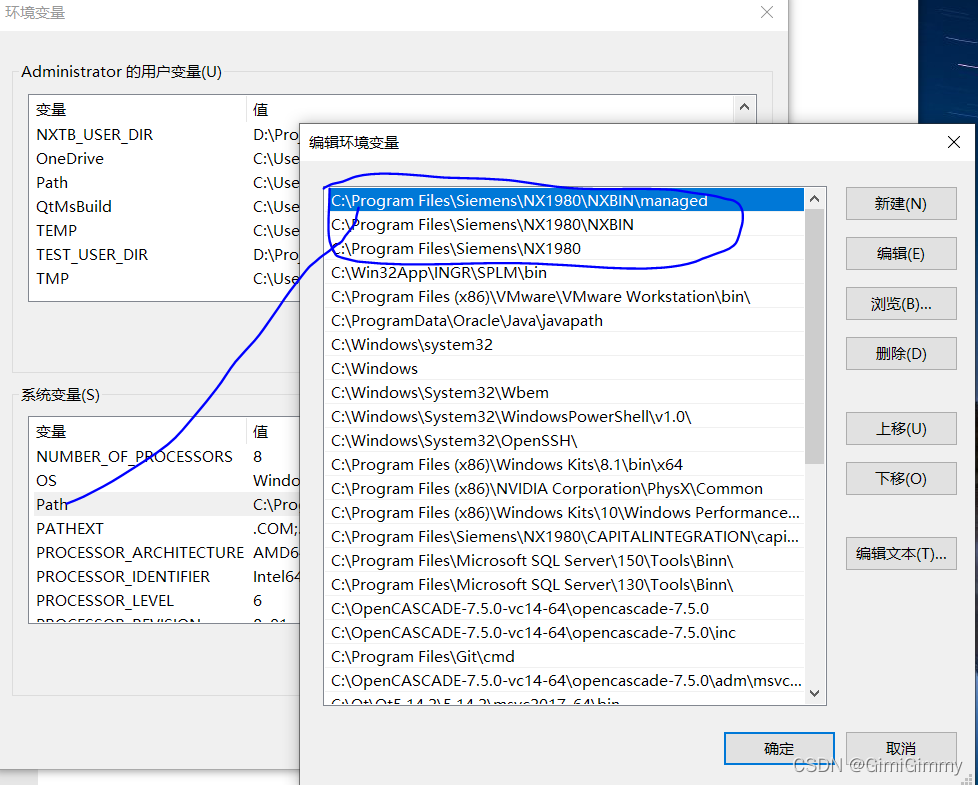Click user variables scrollbar up arrow

coord(744,107)
